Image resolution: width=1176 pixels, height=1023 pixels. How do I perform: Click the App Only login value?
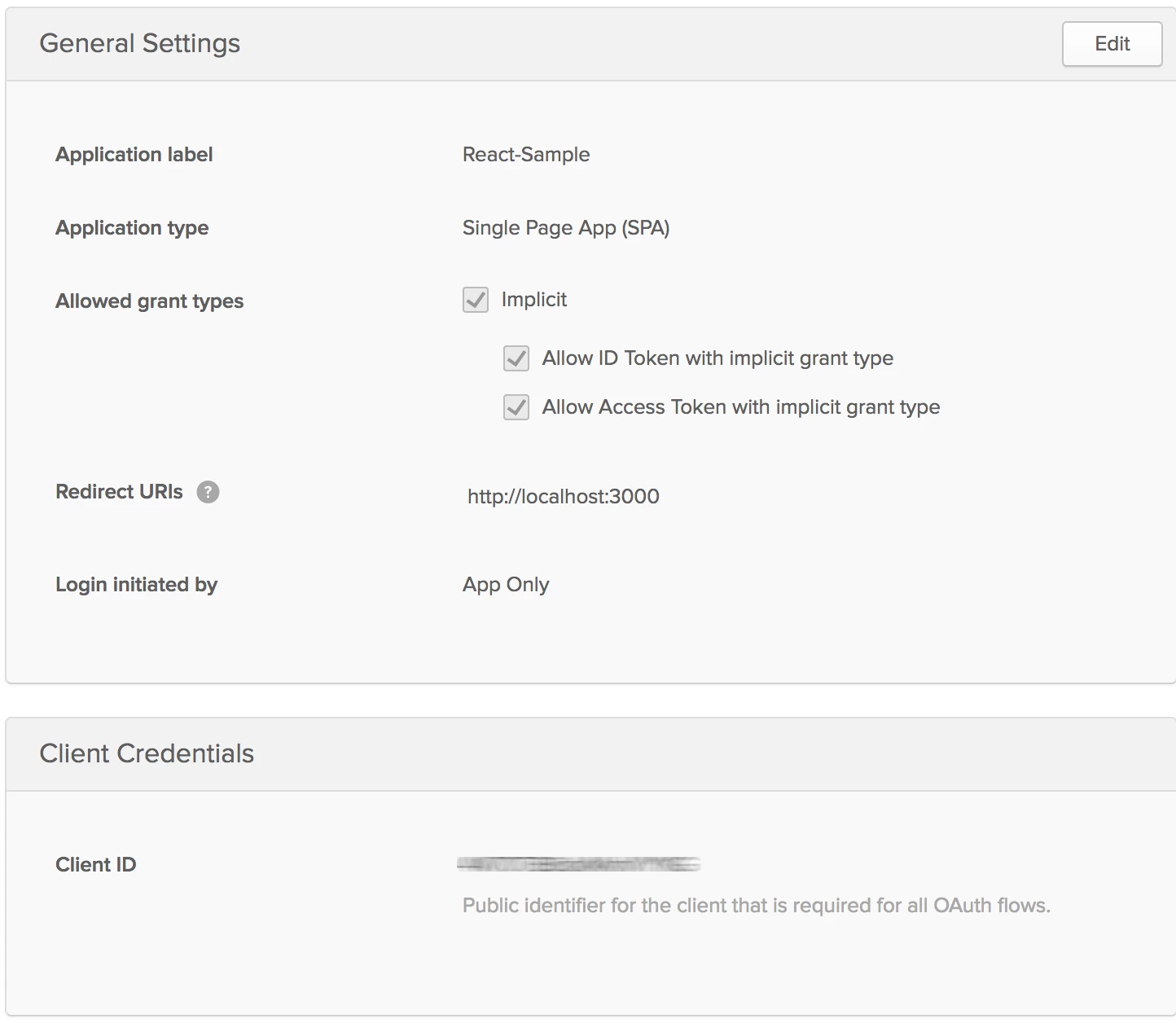(506, 585)
